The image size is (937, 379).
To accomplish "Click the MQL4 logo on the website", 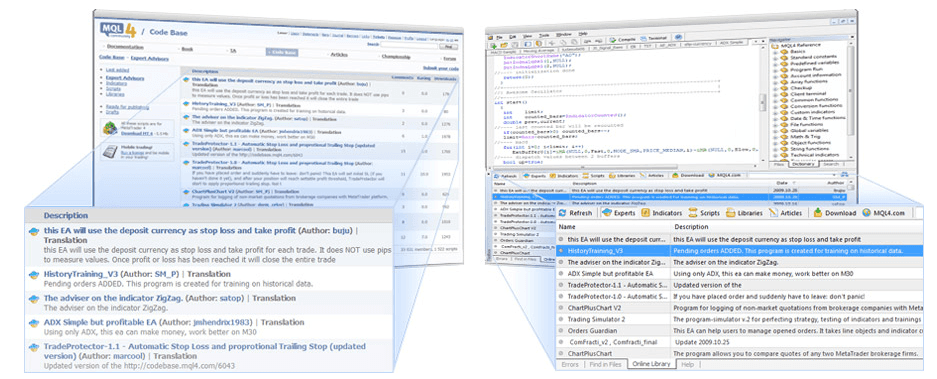I will [x=117, y=29].
